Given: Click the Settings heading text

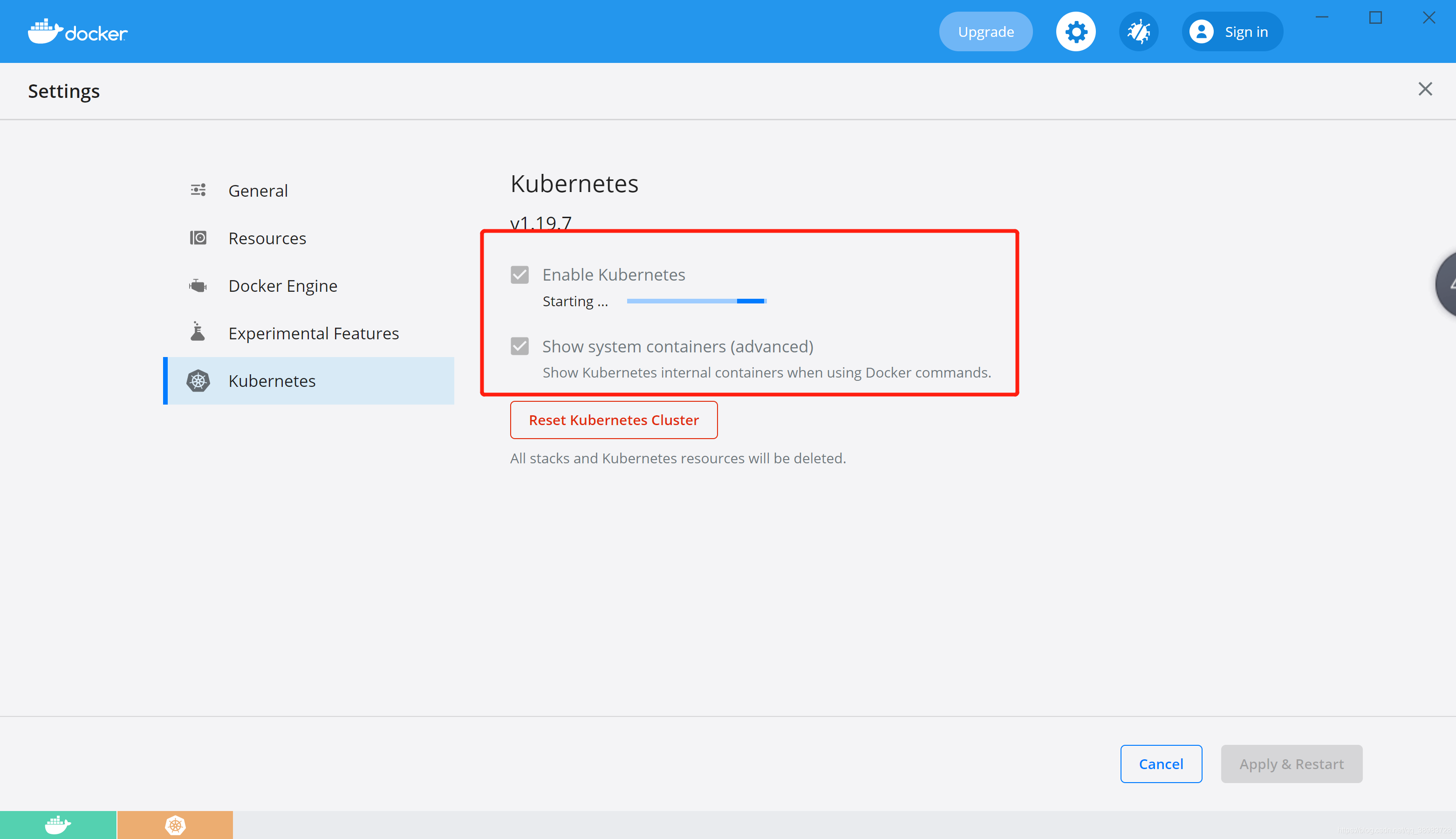Looking at the screenshot, I should click(64, 92).
